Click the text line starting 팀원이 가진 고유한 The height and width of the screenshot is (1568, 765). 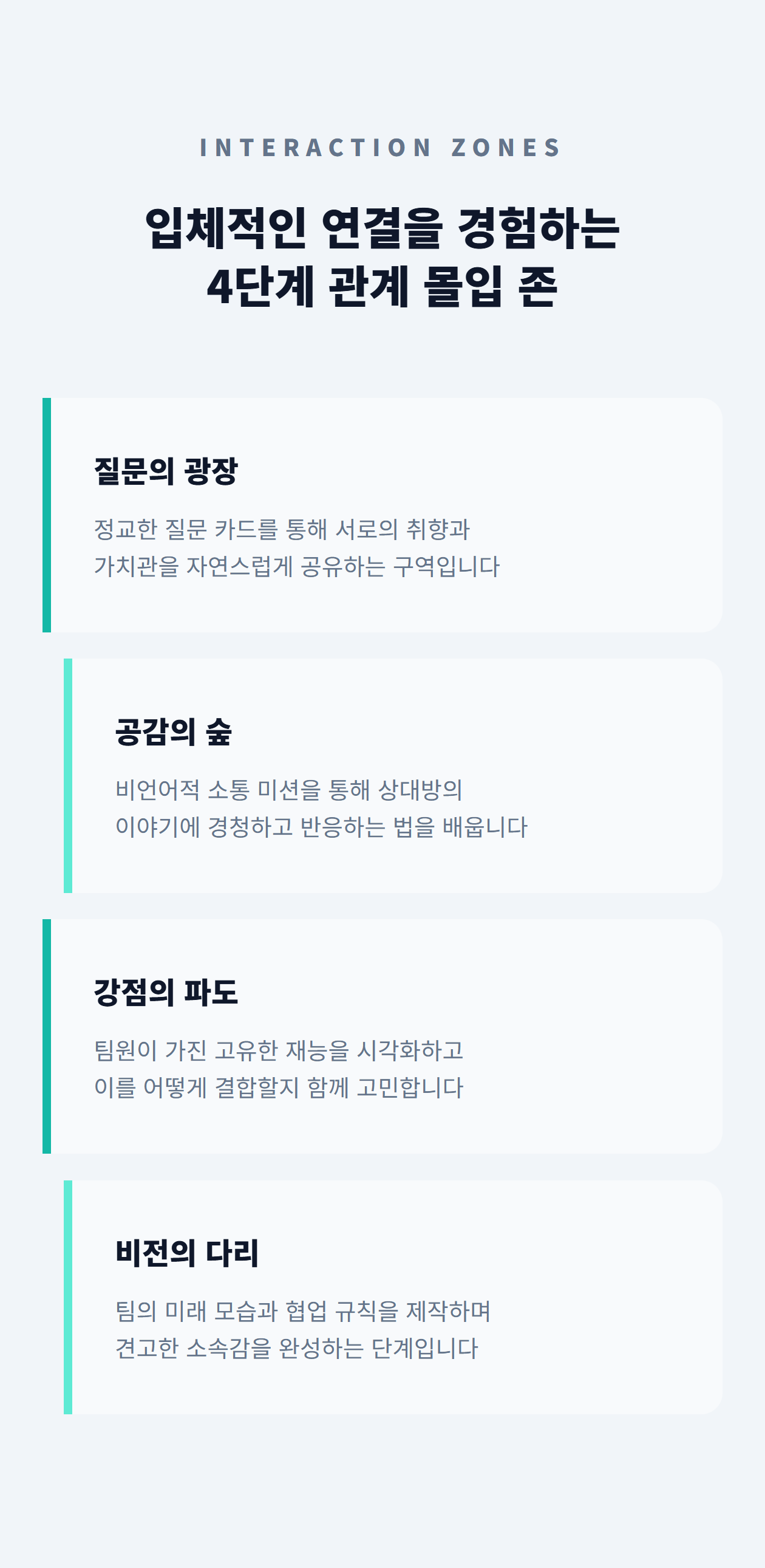click(279, 1050)
